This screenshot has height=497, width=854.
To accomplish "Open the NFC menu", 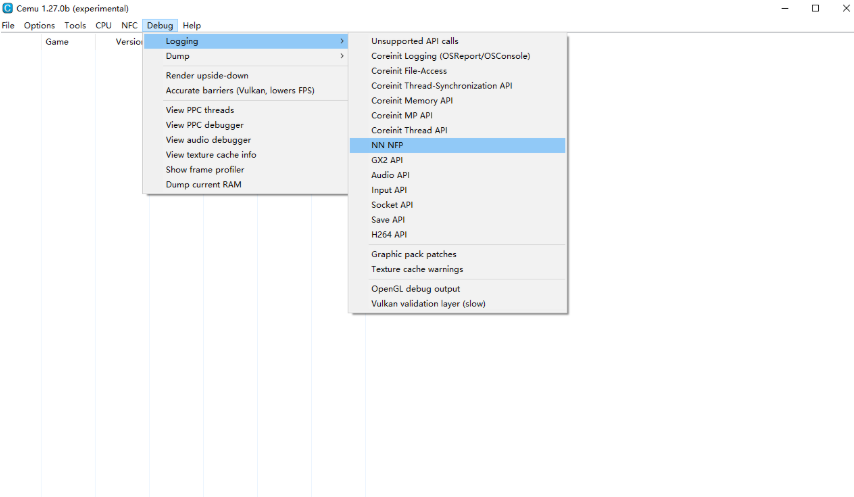I will pyautogui.click(x=129, y=25).
